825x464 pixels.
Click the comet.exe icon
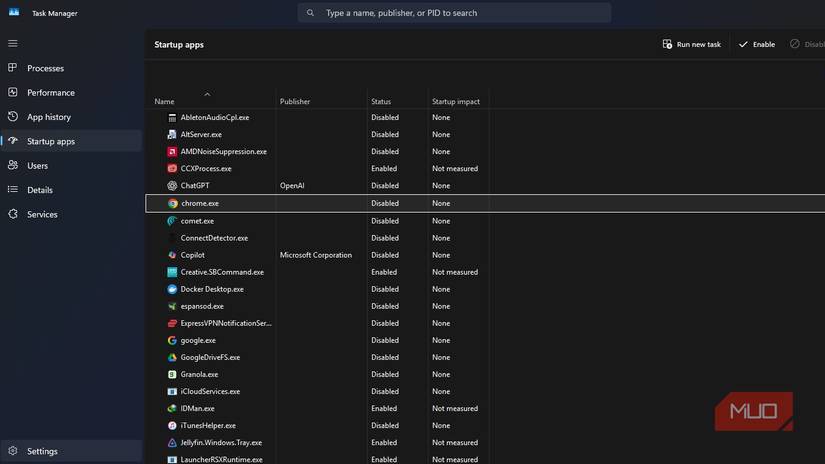172,221
